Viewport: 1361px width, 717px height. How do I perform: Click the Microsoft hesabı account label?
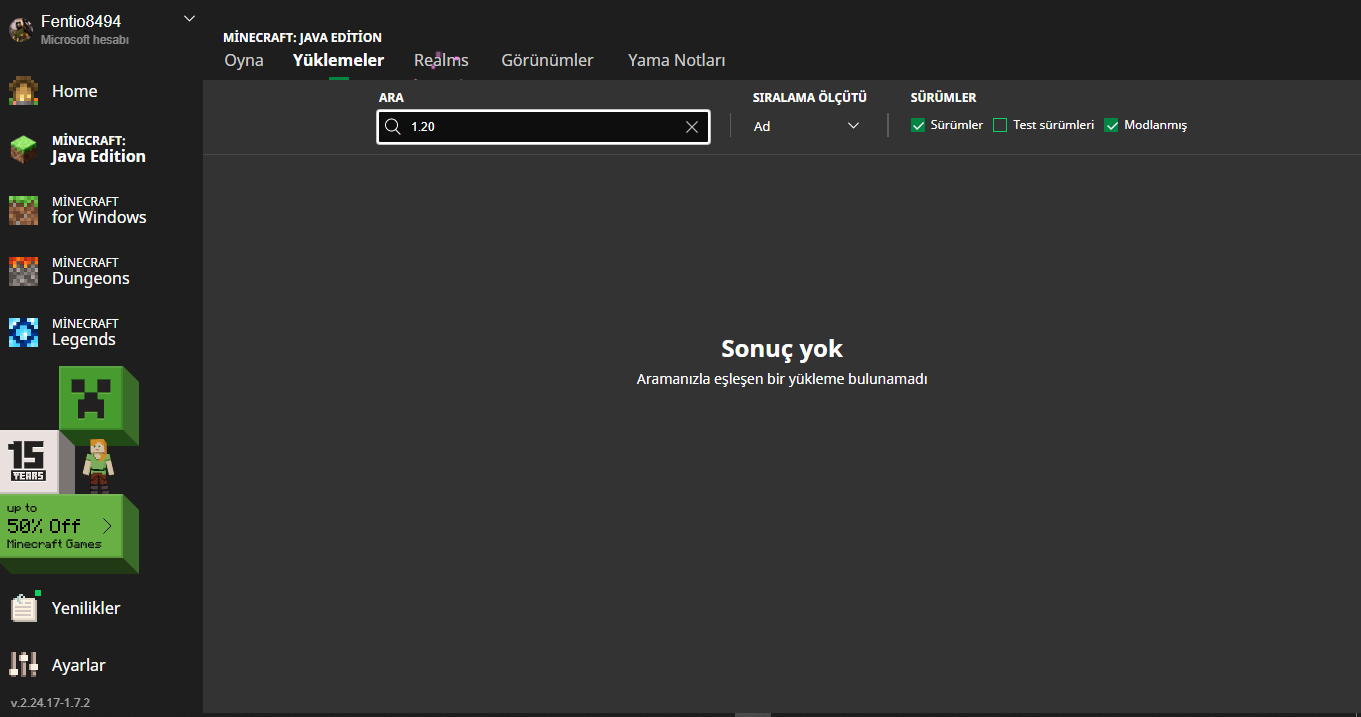85,40
